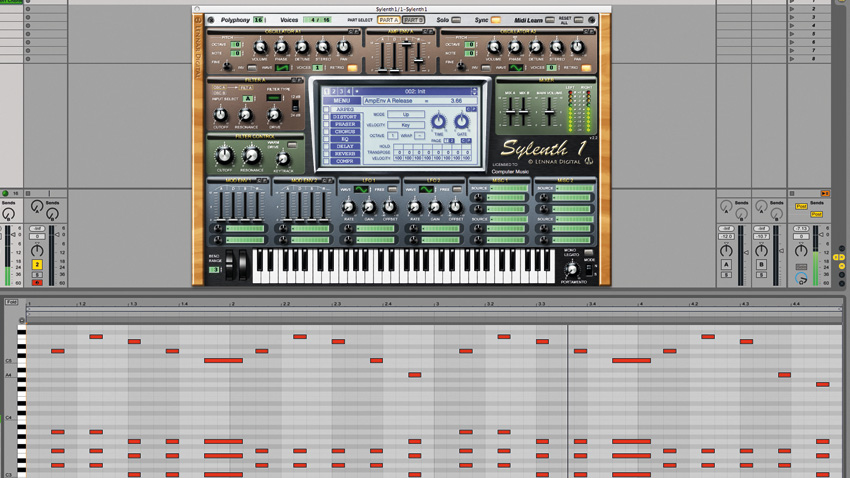Click the Amp Env A Sustain slider
This screenshot has height=478, width=850.
pyautogui.click(x=407, y=56)
